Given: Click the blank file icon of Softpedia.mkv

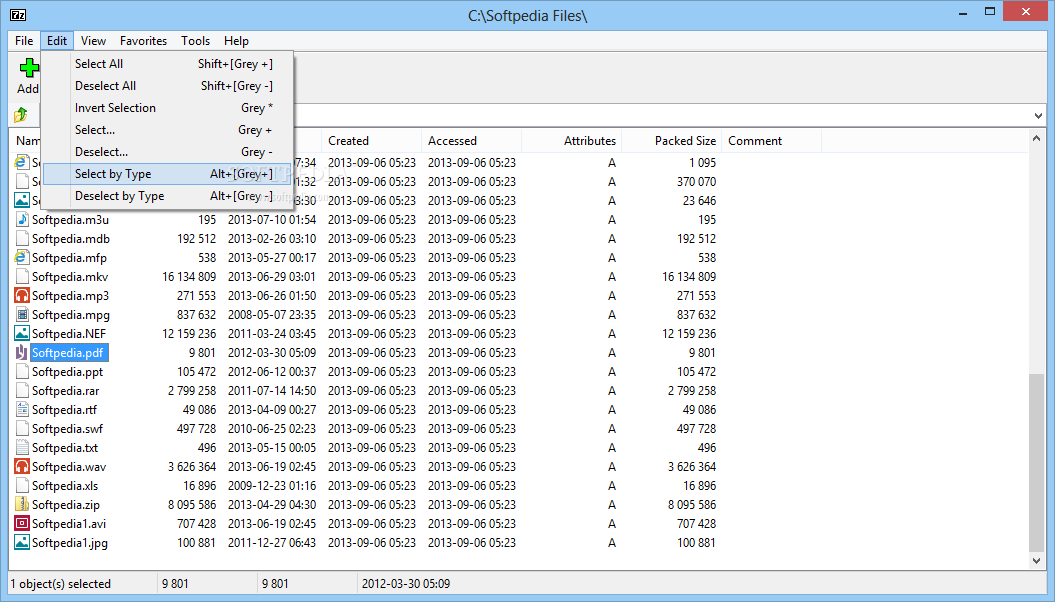Looking at the screenshot, I should pyautogui.click(x=22, y=276).
